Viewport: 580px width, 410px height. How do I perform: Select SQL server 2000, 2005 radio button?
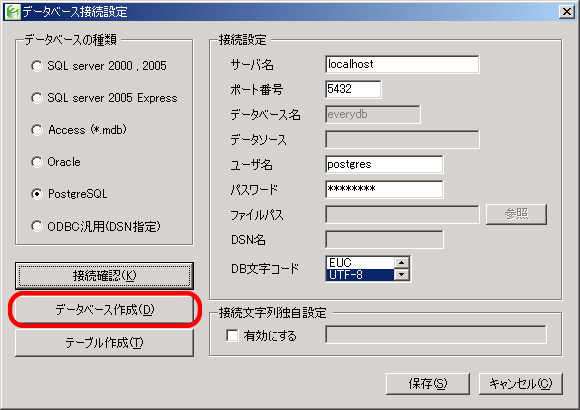37,66
